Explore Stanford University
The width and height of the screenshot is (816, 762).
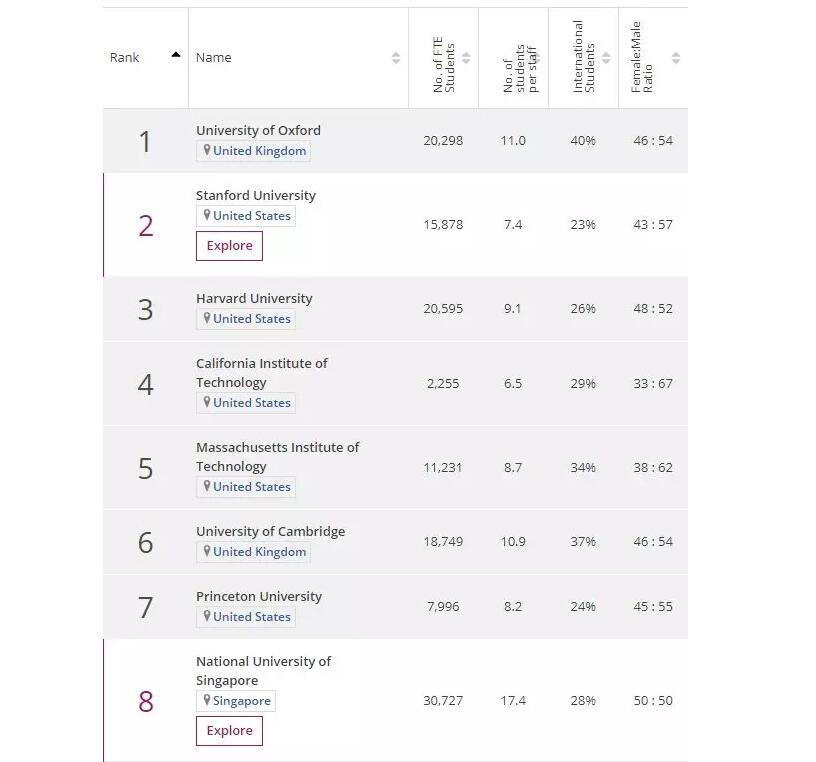point(229,246)
